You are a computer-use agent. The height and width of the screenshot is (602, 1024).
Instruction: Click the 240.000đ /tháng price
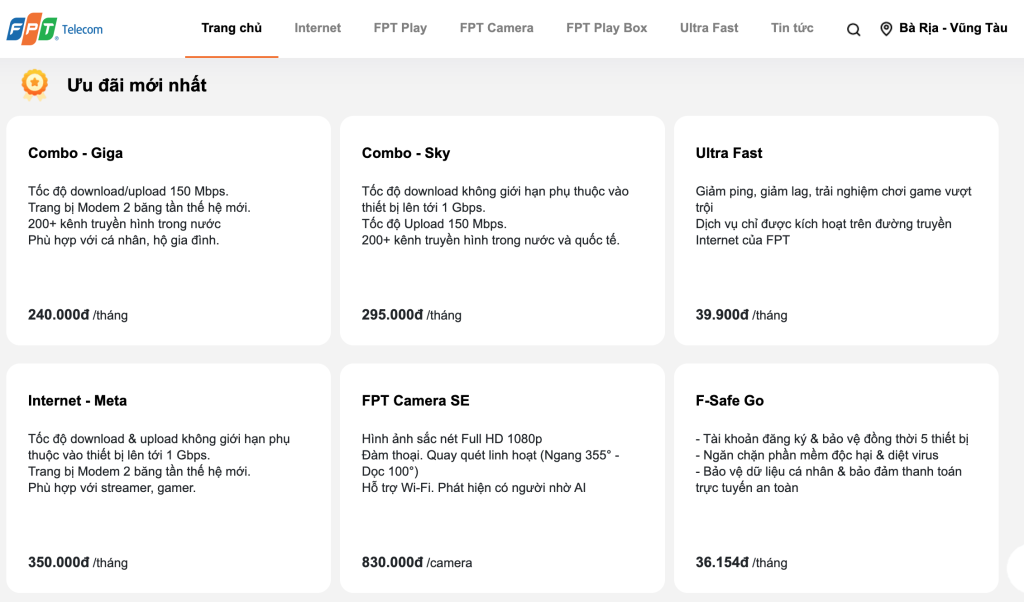coord(78,315)
